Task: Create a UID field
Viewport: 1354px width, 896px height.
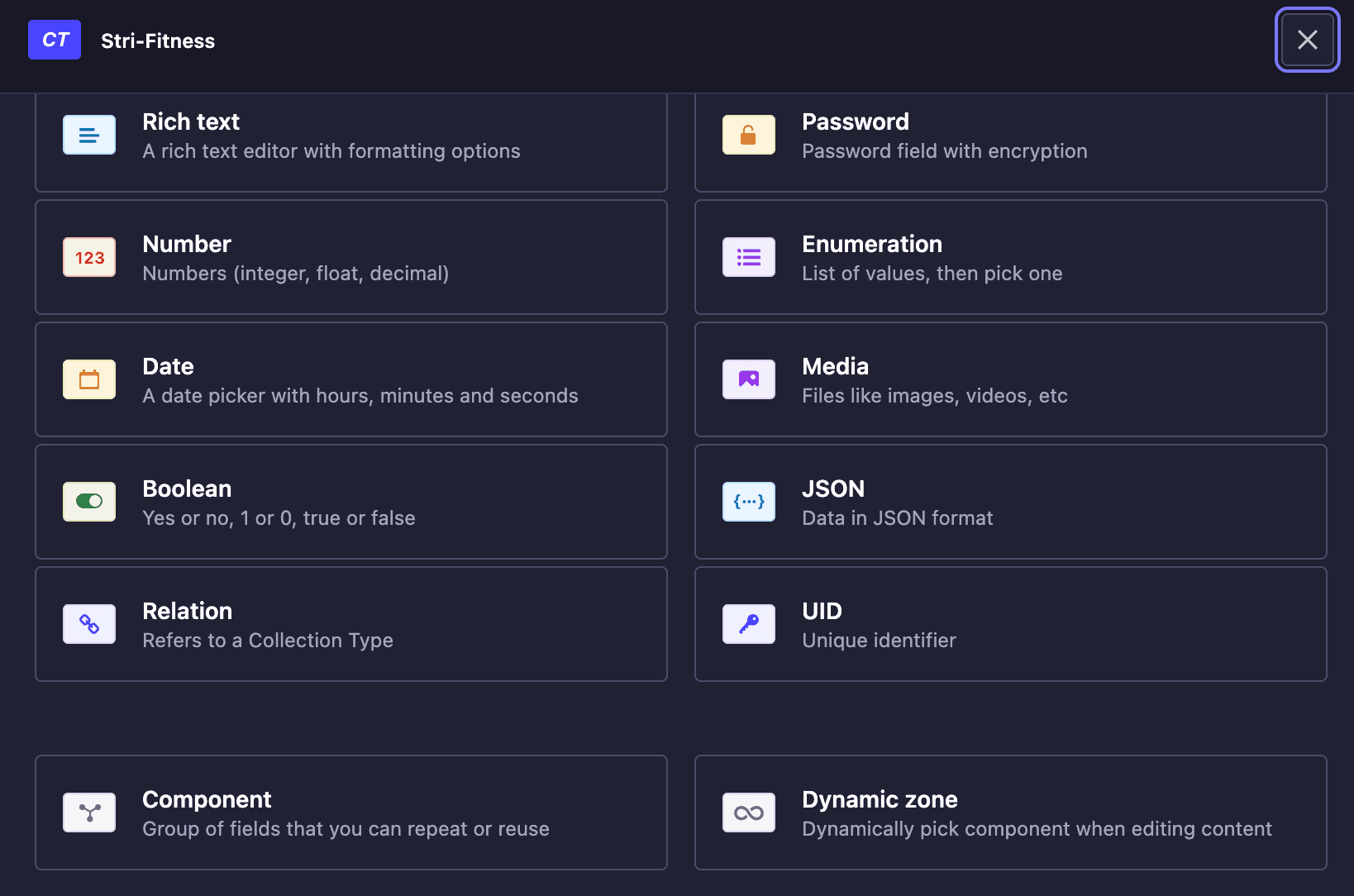Action: pos(1011,624)
